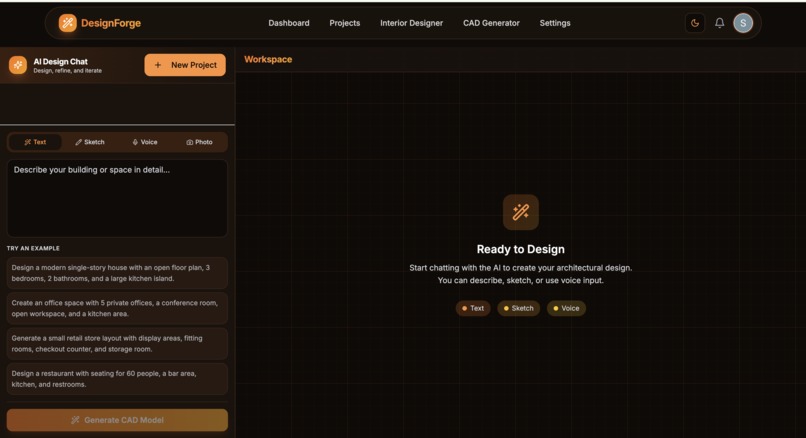The image size is (806, 438).
Task: Open Settings from the top navigation
Action: (x=555, y=23)
